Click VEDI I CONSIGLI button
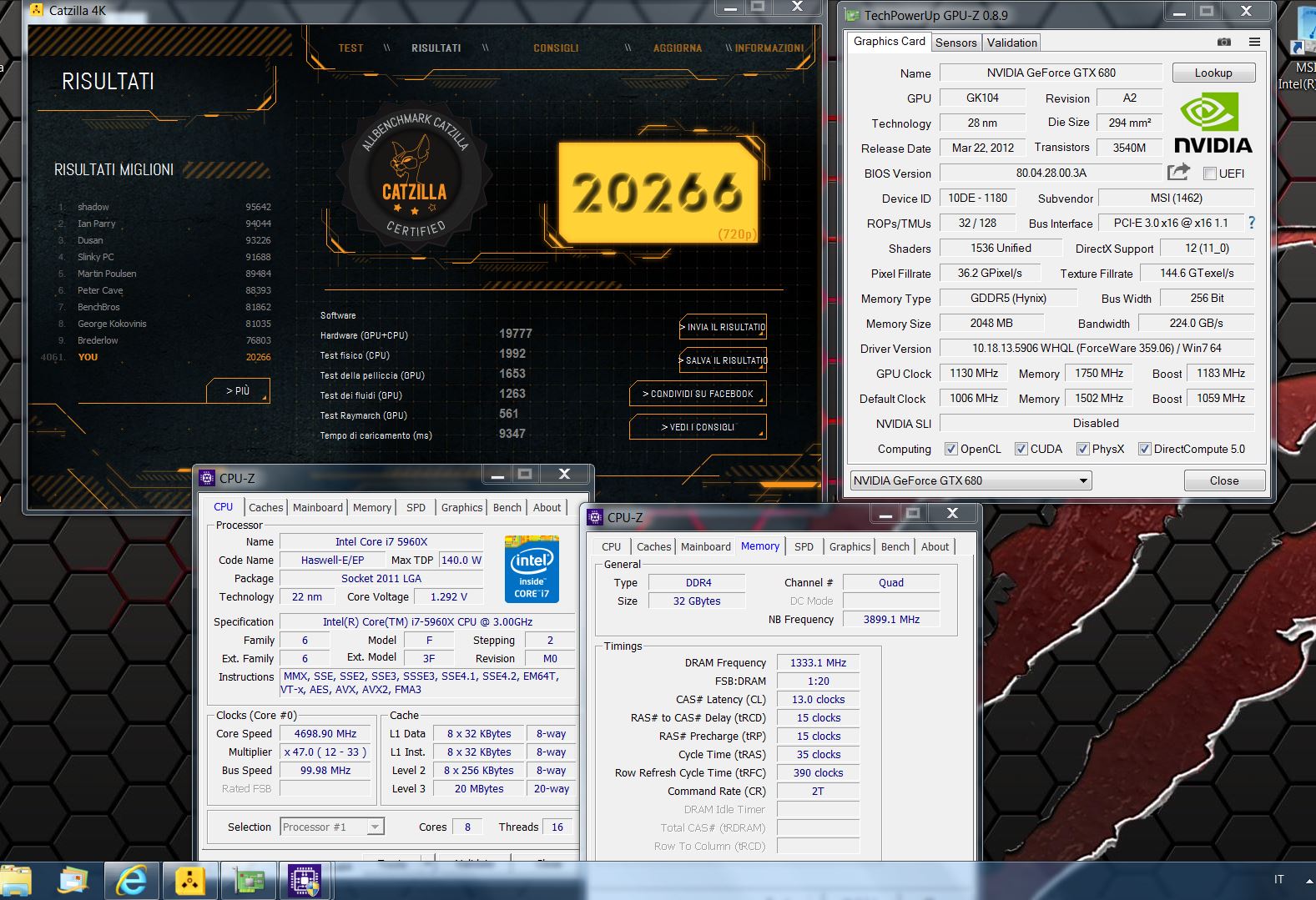Viewport: 1316px width, 900px height. 698,427
